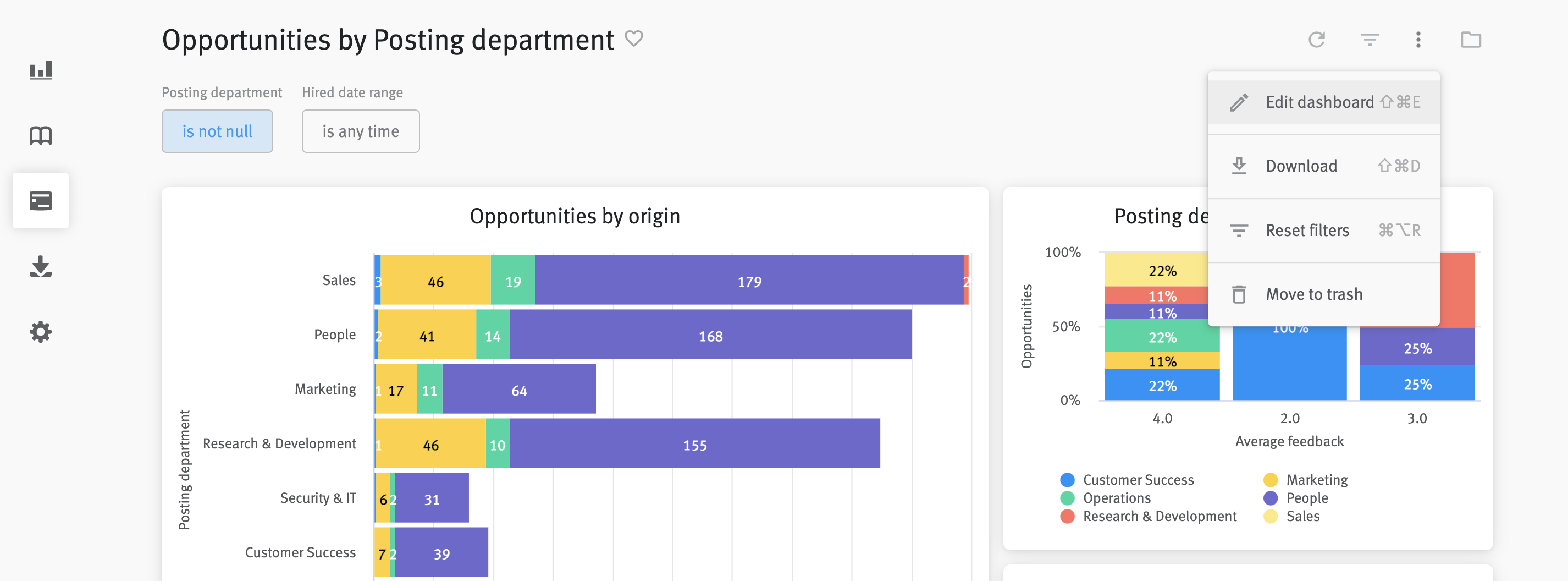This screenshot has width=1568, height=581.
Task: Click the Download menu option
Action: (x=1301, y=166)
